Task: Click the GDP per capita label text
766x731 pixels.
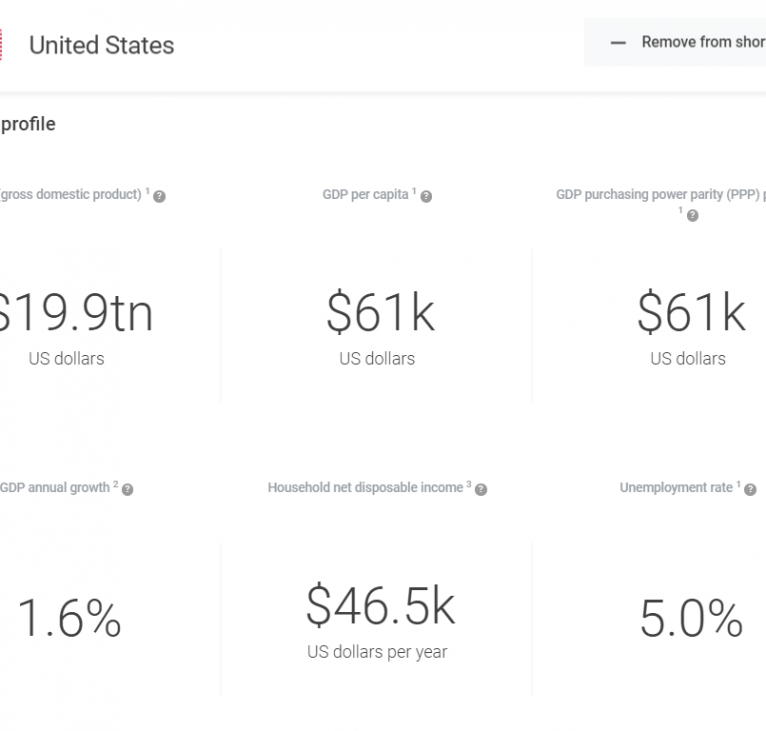Action: coord(365,195)
